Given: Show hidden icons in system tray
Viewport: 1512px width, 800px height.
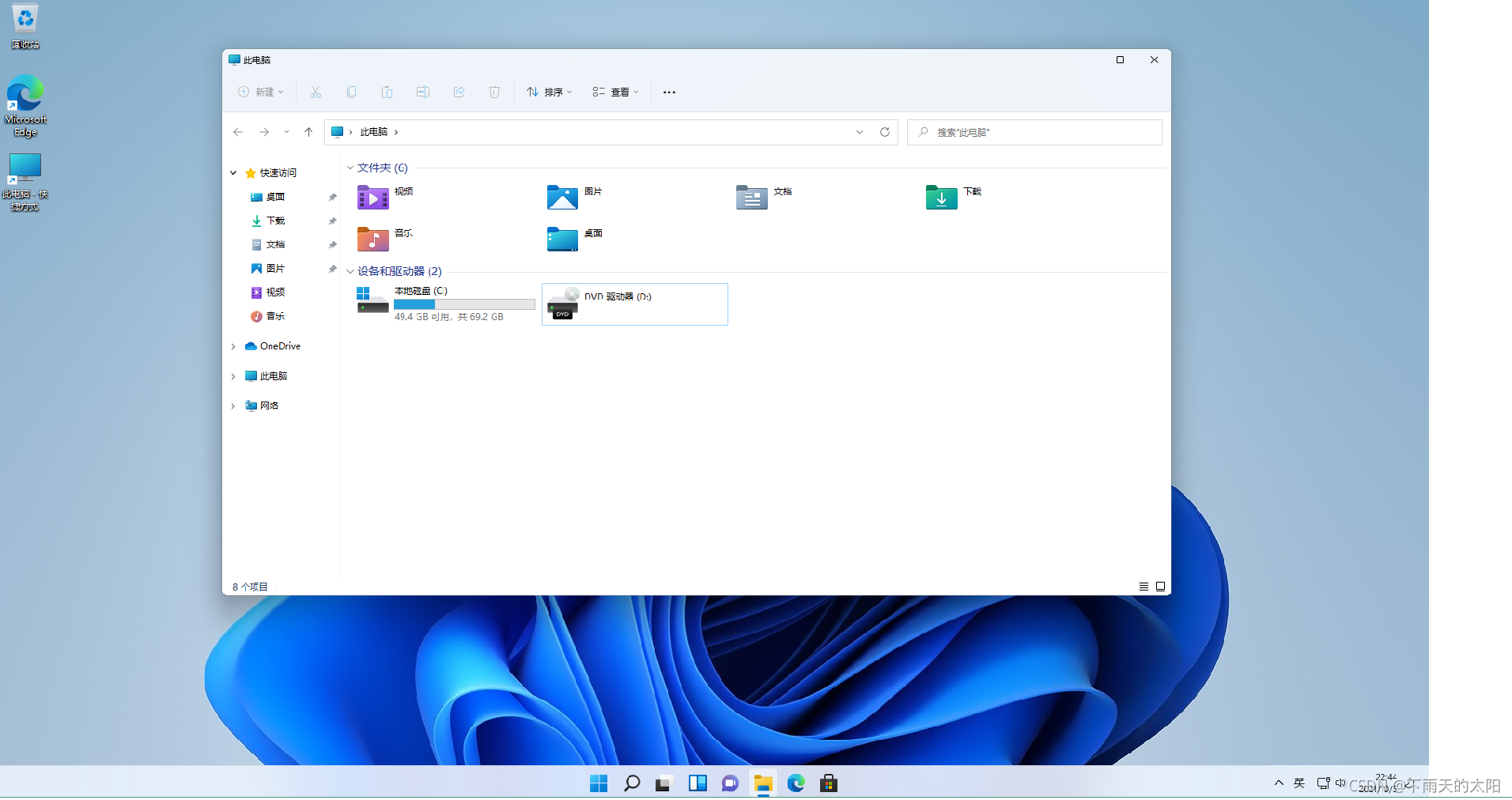Looking at the screenshot, I should (x=1279, y=783).
